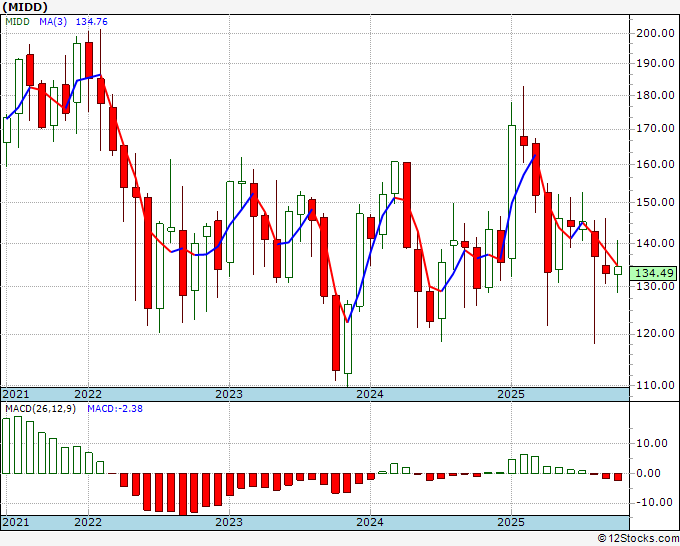Click the latest red MACD histogram bar
680x546 pixels.
pos(618,477)
